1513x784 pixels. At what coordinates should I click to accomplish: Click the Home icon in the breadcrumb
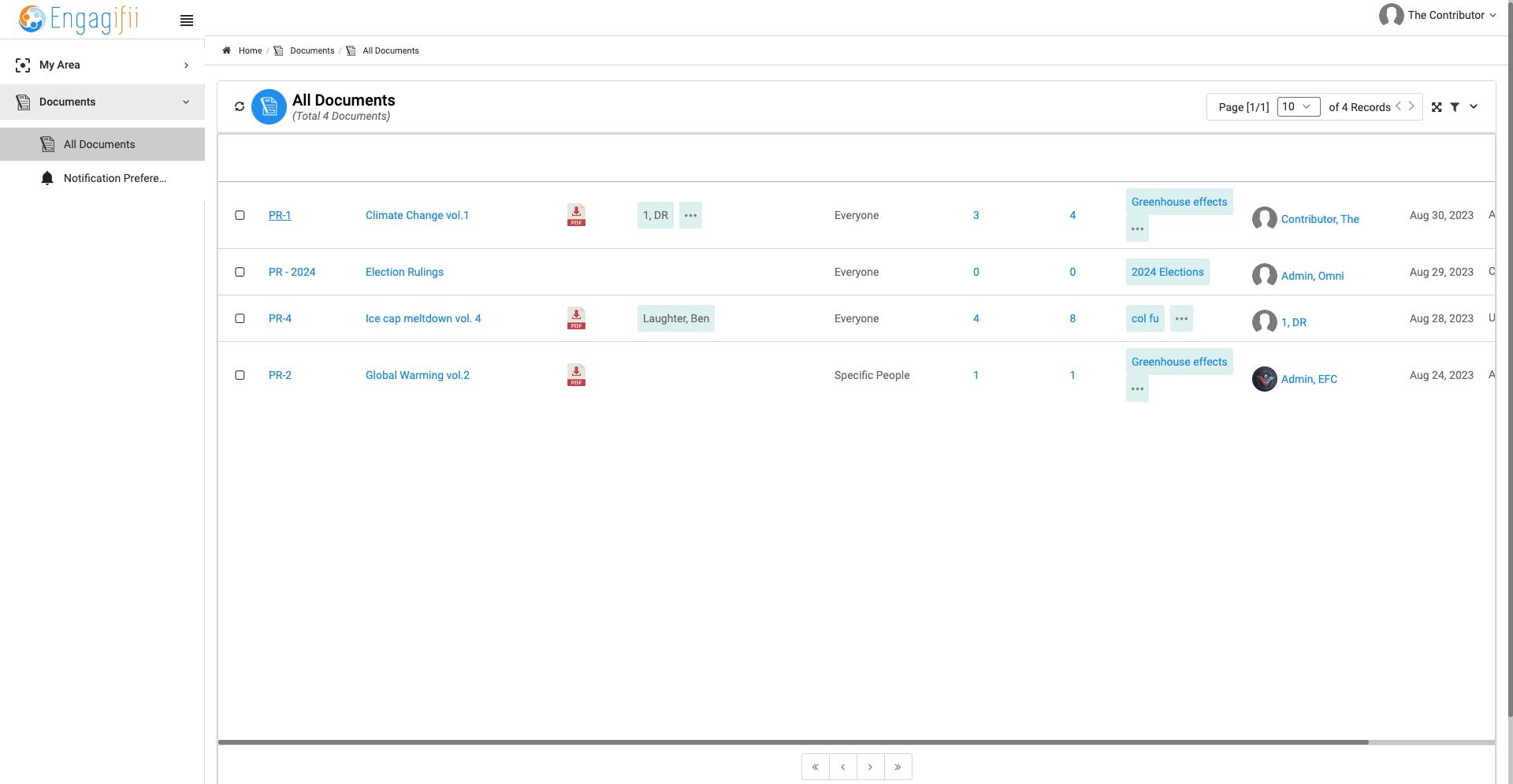tap(227, 50)
